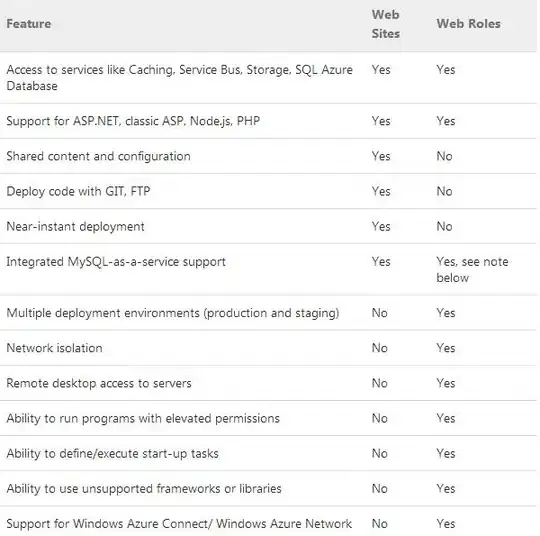Click Integrated MySQL-as-a-service support text
The image size is (540, 536).
(116, 261)
